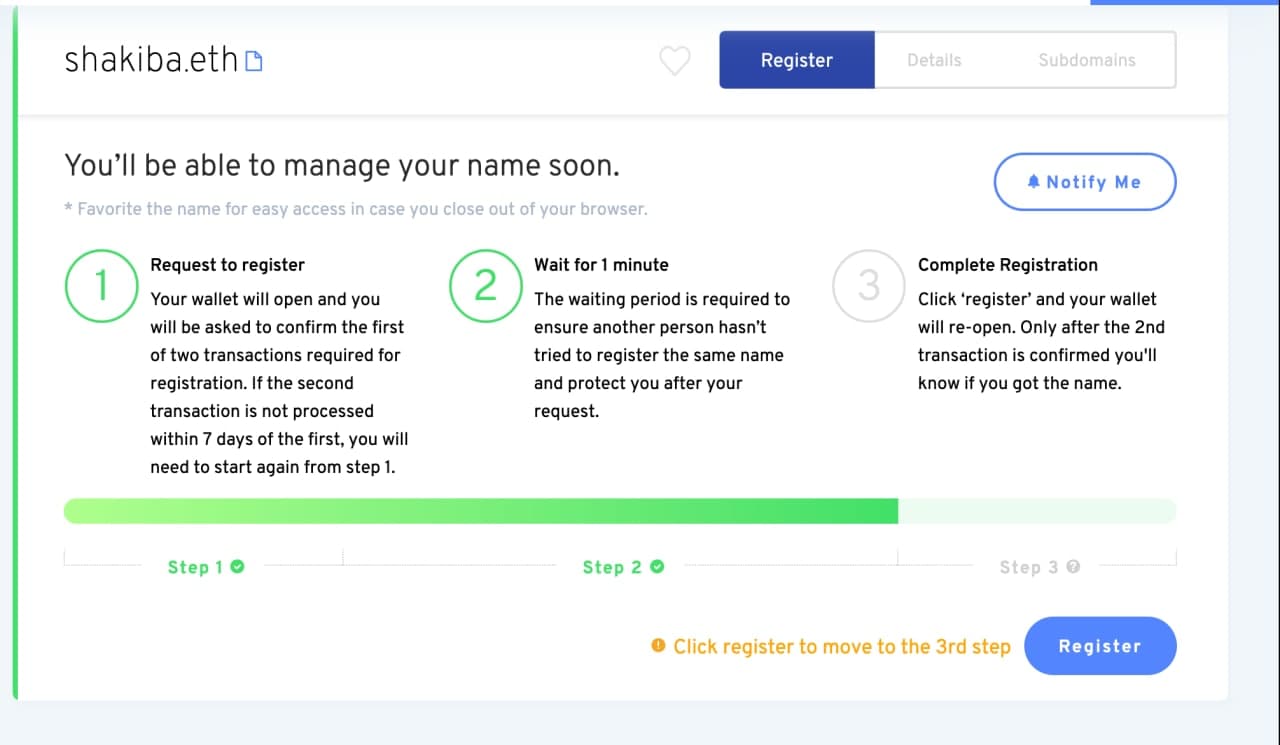
Task: Click orange warning icon beside register hint
Action: (x=658, y=646)
